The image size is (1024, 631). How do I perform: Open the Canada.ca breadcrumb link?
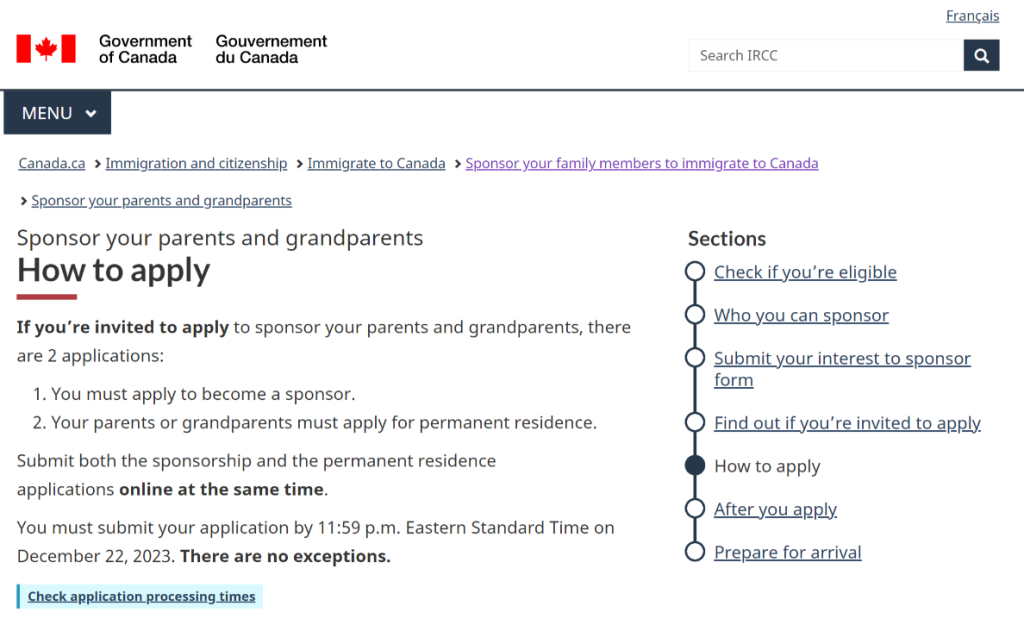(52, 163)
